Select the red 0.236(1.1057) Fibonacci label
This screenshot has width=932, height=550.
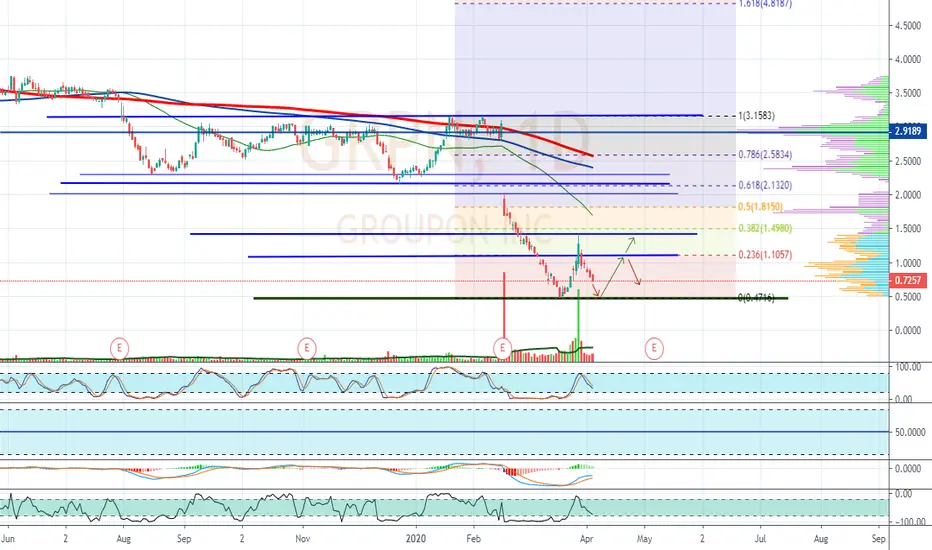tap(765, 255)
